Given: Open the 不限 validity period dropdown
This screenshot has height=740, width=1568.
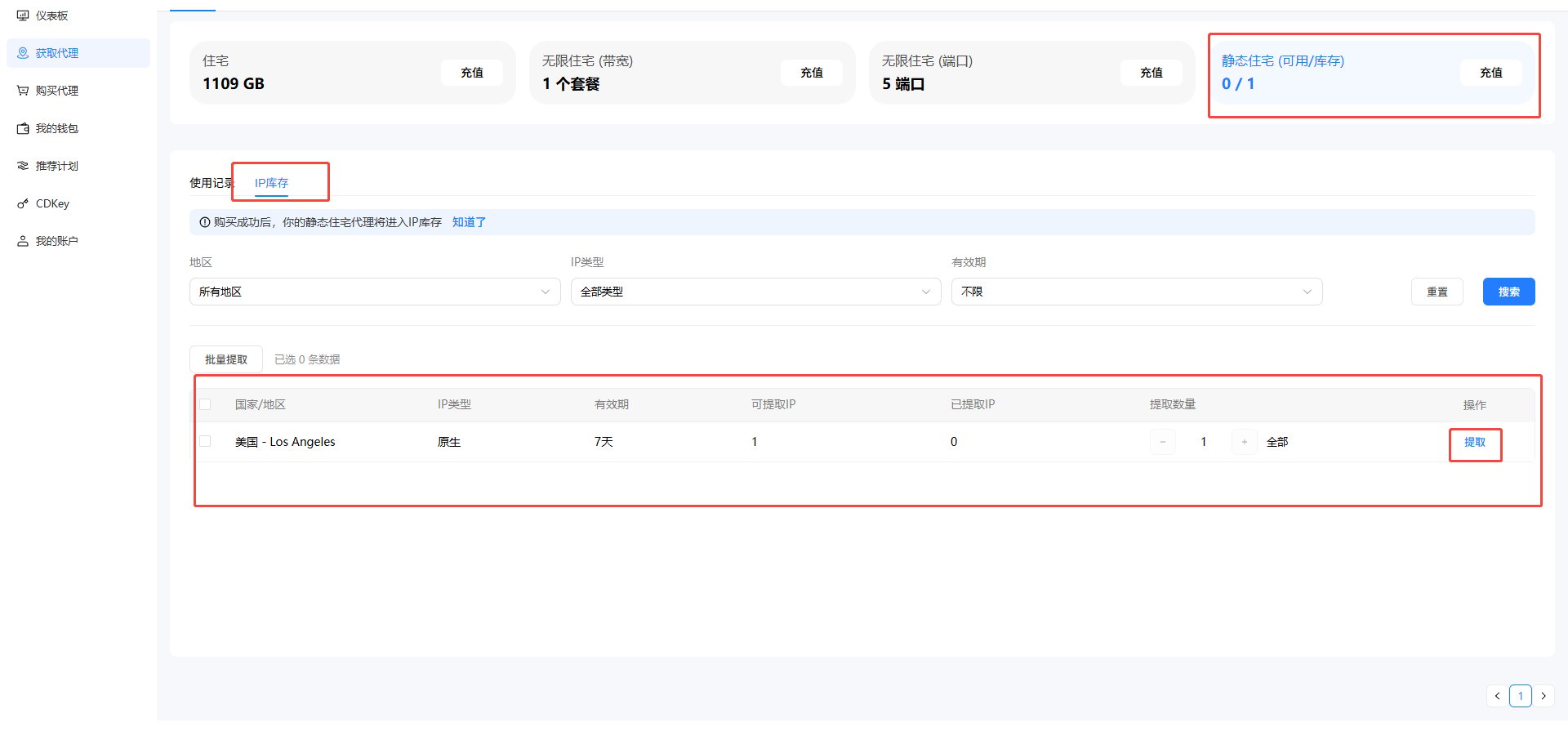Looking at the screenshot, I should click(x=1137, y=292).
